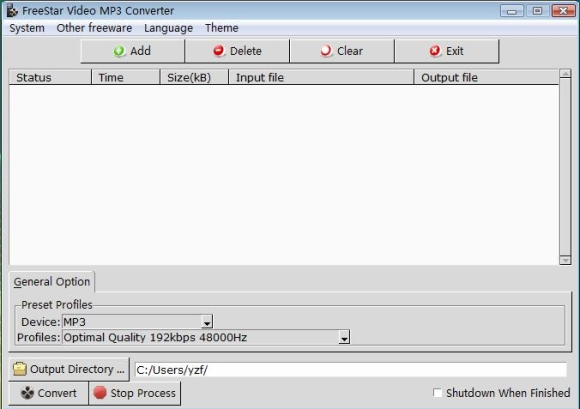Click the Output file column header

coord(486,77)
